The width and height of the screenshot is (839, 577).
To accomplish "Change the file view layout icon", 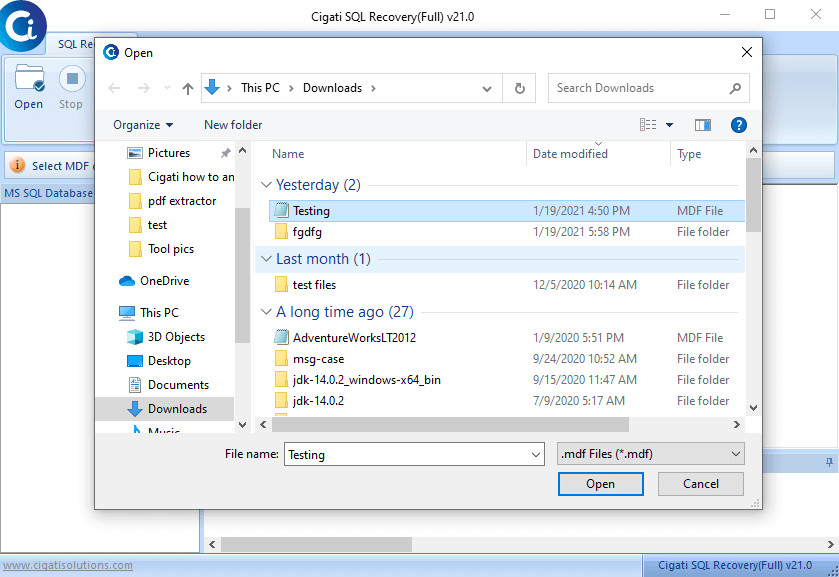I will click(x=648, y=125).
